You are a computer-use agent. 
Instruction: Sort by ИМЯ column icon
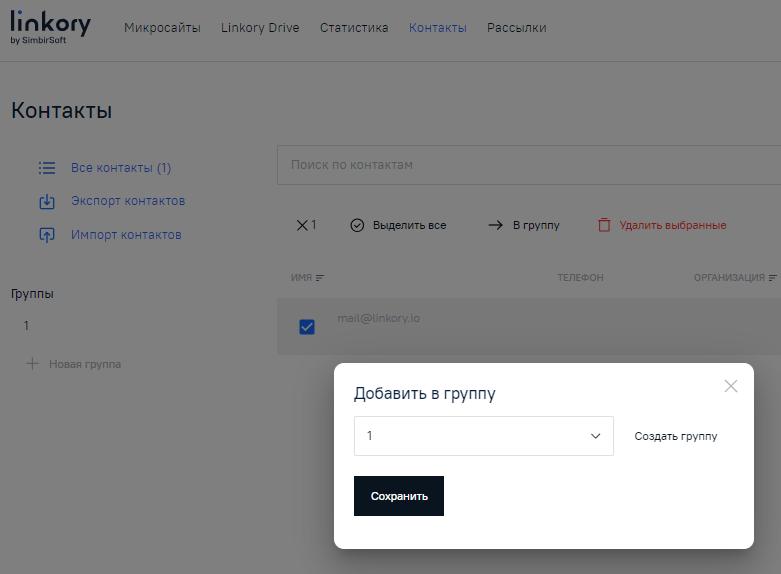tap(320, 278)
